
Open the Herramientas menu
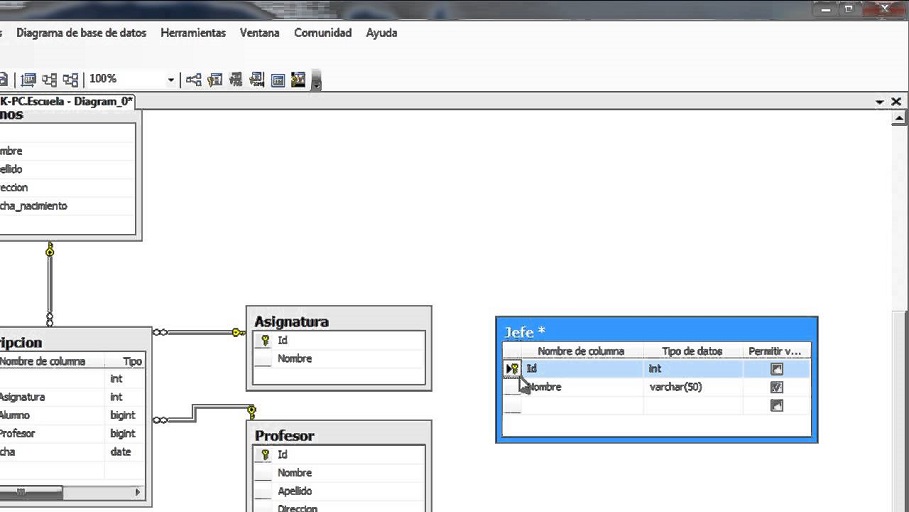pyautogui.click(x=193, y=33)
